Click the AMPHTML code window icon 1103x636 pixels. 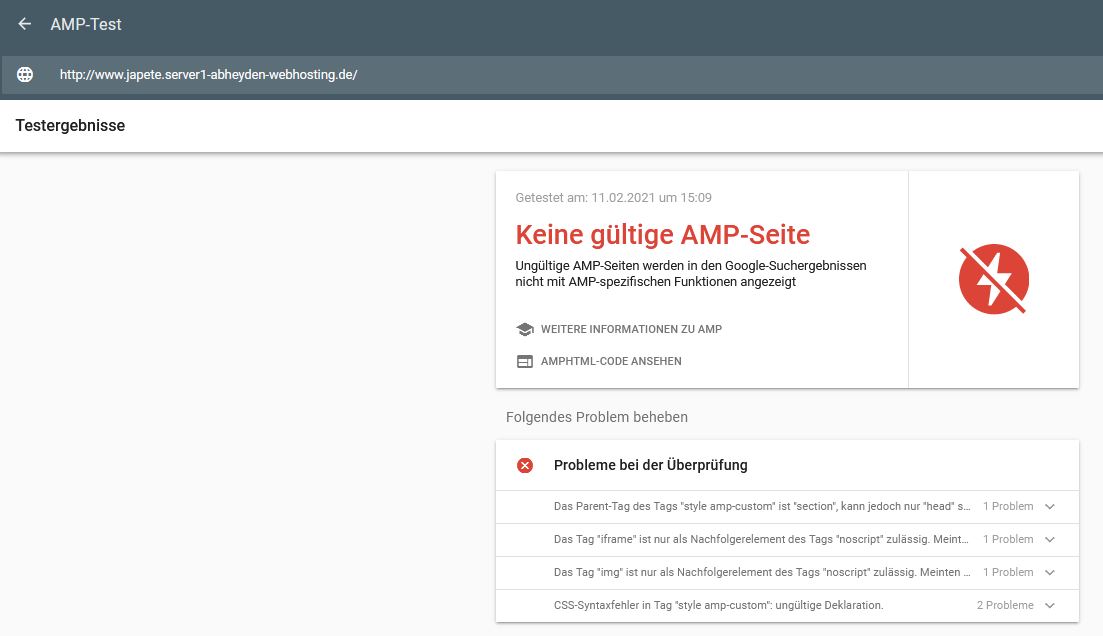point(524,361)
